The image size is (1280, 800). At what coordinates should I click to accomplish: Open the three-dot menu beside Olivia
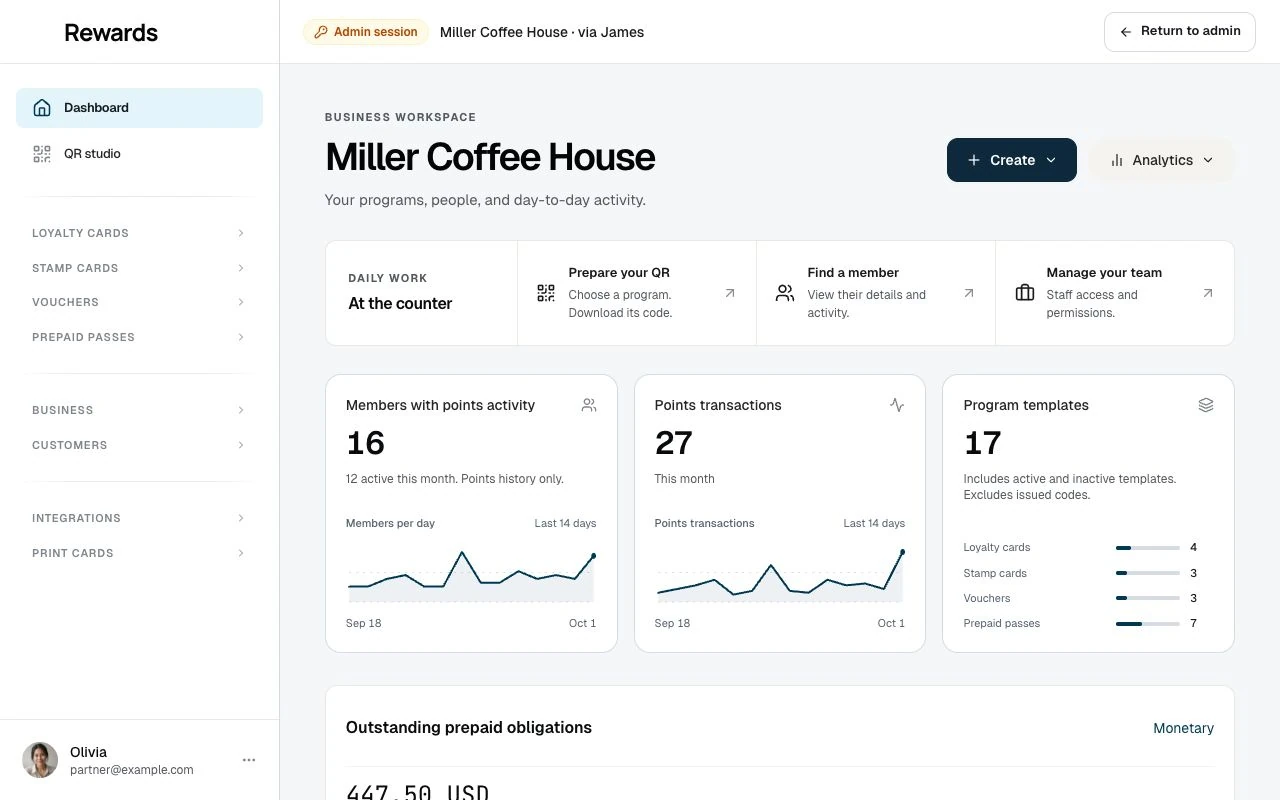point(249,760)
